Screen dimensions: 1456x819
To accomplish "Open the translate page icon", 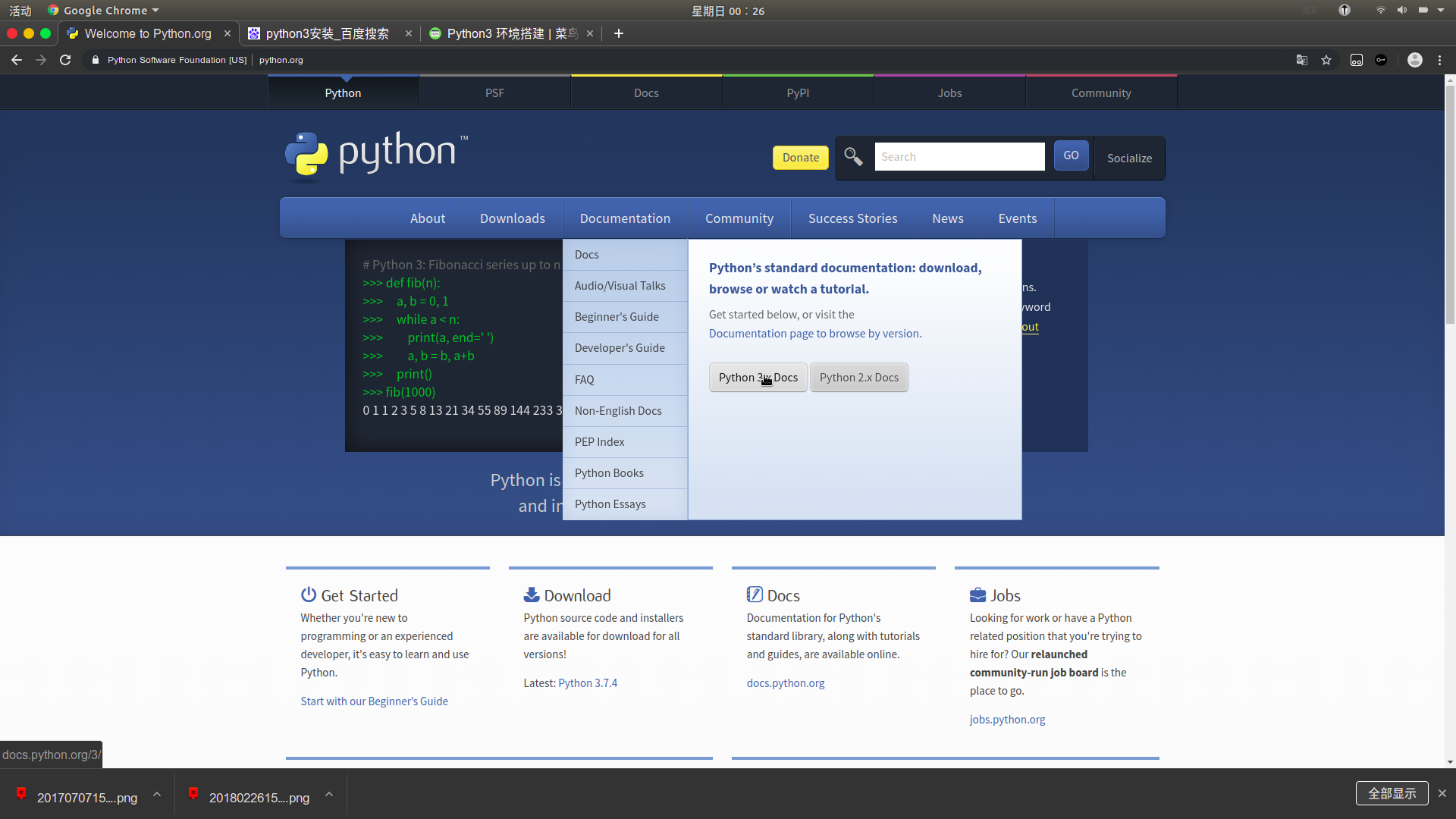I will (1302, 60).
